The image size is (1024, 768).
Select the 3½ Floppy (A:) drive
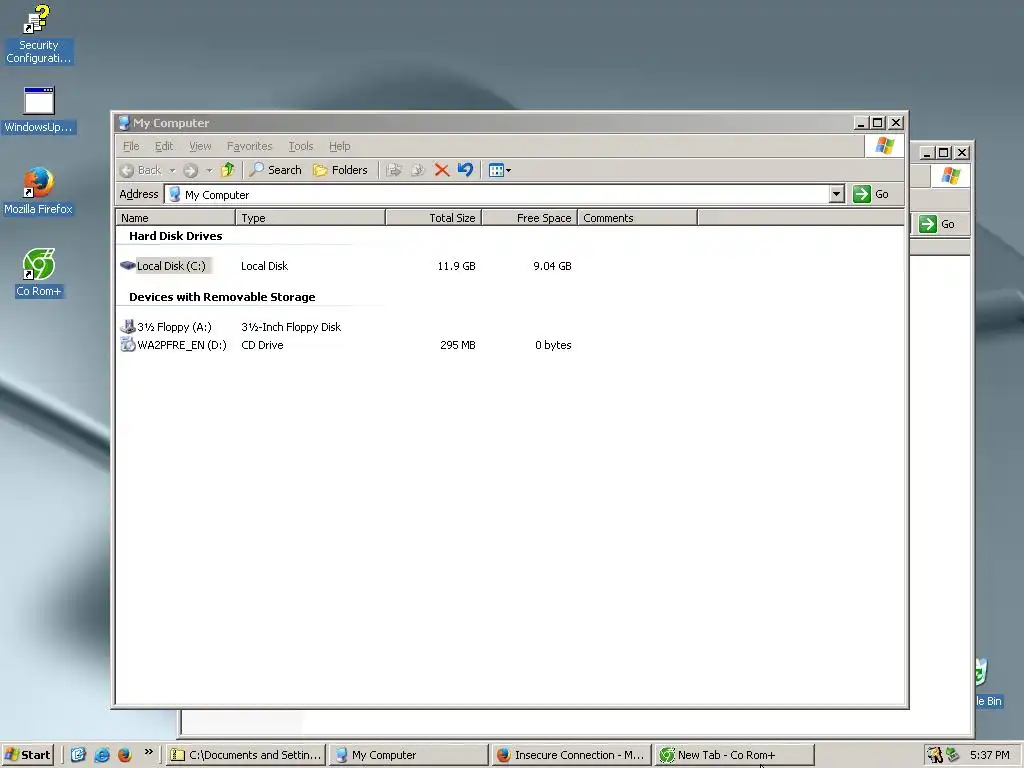[x=167, y=327]
